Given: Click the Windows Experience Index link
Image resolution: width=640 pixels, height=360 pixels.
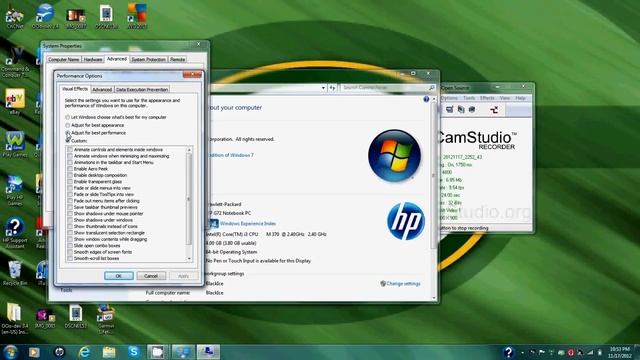Looking at the screenshot, I should coord(247,223).
